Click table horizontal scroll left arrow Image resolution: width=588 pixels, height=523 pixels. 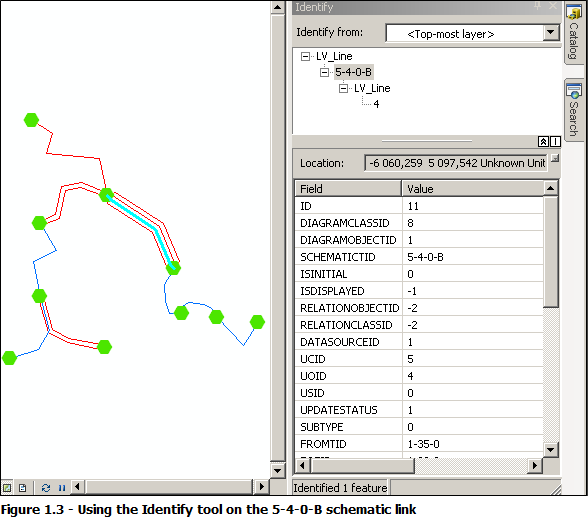303,466
